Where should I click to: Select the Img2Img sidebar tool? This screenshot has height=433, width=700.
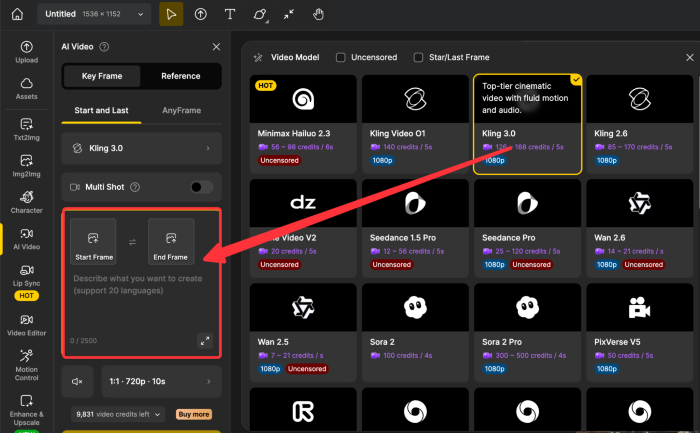click(27, 165)
